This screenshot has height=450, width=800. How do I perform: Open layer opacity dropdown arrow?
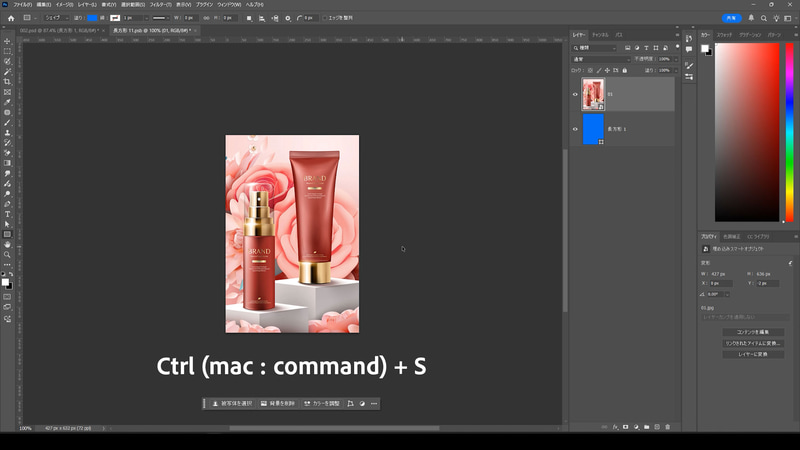(x=677, y=59)
